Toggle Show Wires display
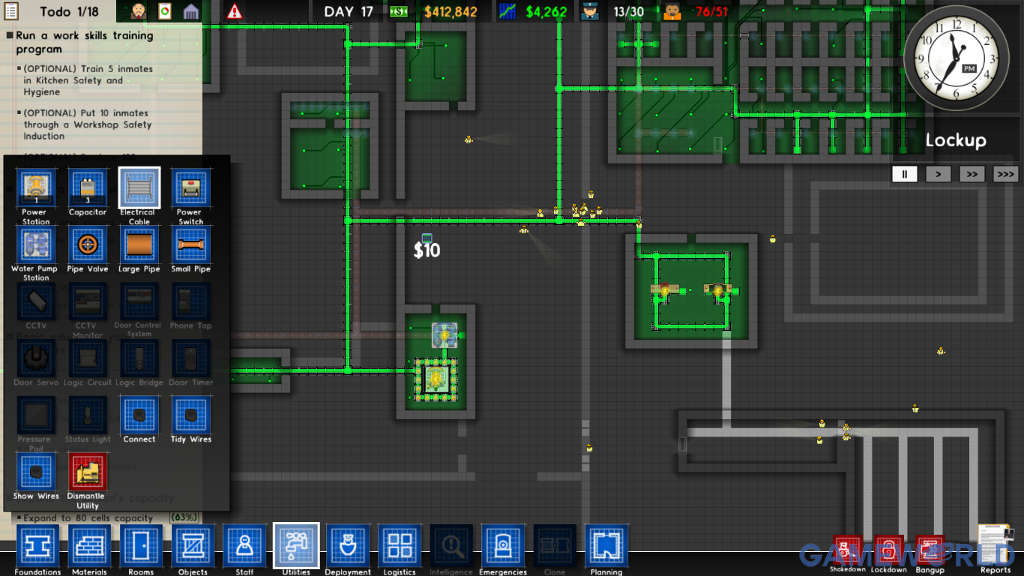This screenshot has width=1024, height=576. 35,472
